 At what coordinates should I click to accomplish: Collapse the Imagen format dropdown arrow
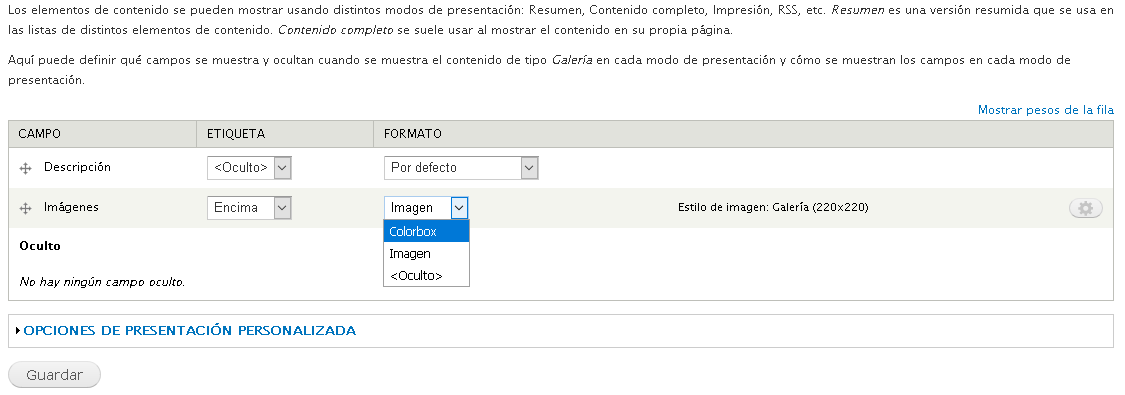(x=459, y=208)
